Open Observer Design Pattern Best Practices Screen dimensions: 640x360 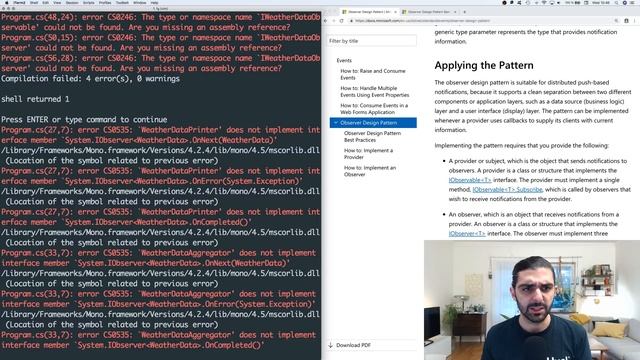[372, 136]
